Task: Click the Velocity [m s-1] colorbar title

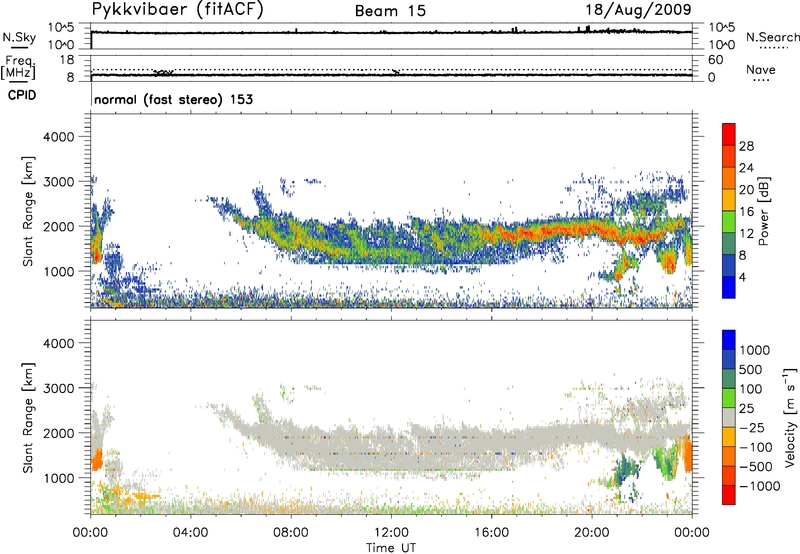Action: (790, 417)
